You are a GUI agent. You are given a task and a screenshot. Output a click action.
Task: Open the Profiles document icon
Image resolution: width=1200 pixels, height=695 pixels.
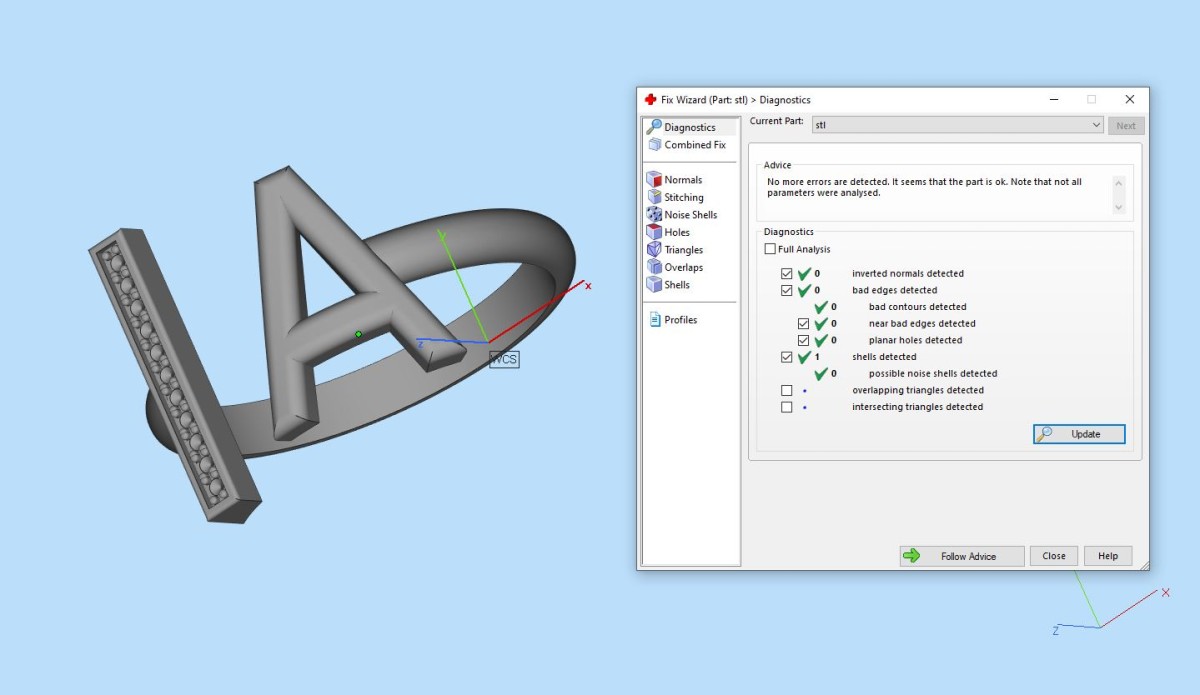pyautogui.click(x=654, y=320)
